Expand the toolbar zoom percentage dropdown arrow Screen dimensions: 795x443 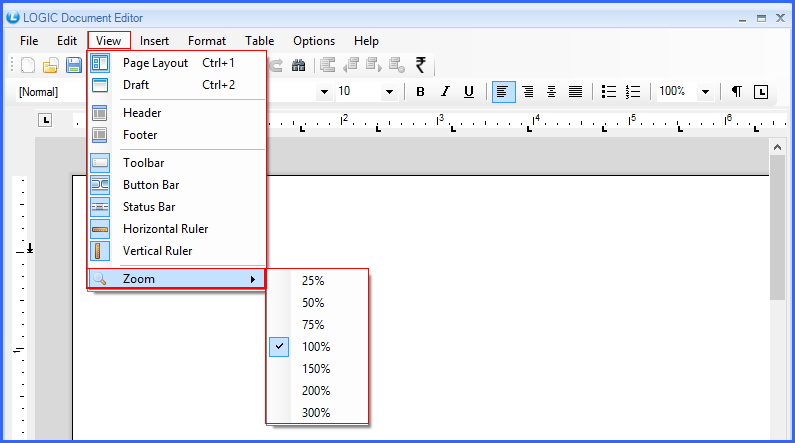click(705, 92)
